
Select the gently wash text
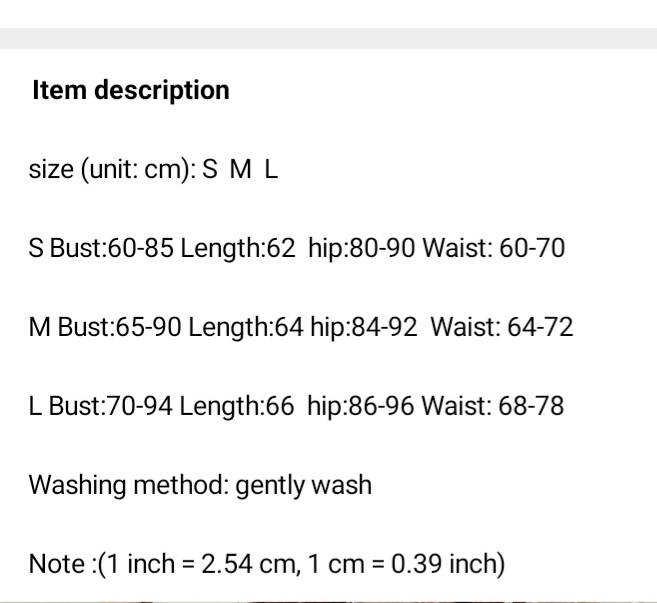[303, 485]
